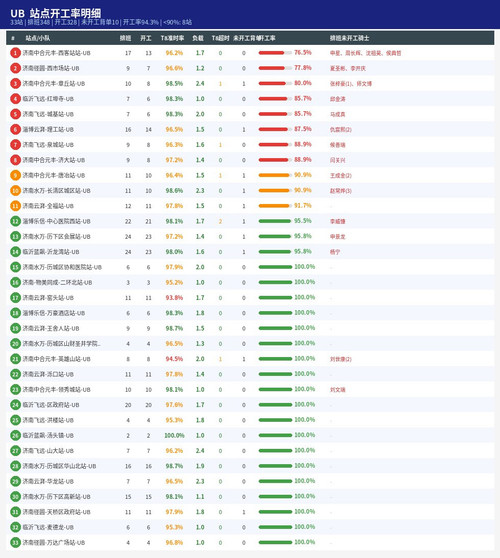This screenshot has width=500, height=558.
Task: Select the green rank 29 badge
Action: point(15,481)
